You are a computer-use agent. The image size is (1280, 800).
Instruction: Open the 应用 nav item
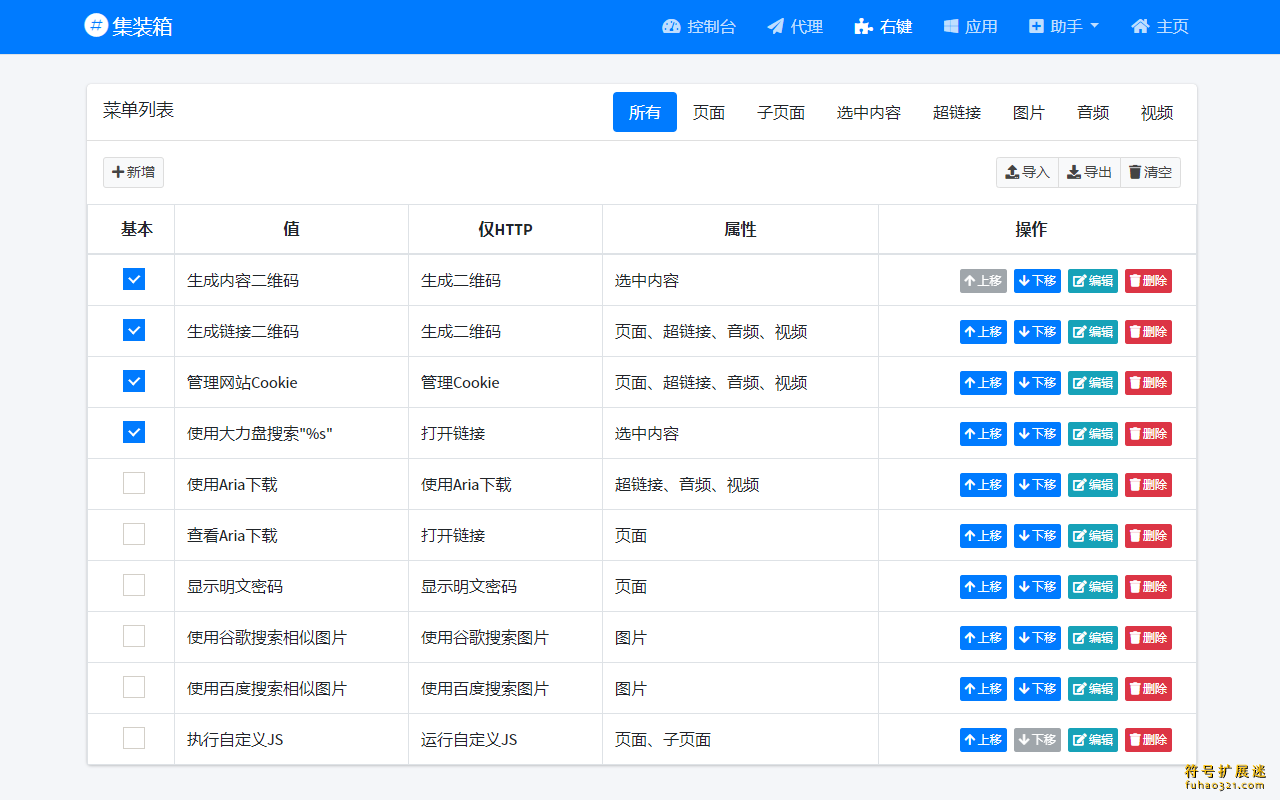coord(970,27)
